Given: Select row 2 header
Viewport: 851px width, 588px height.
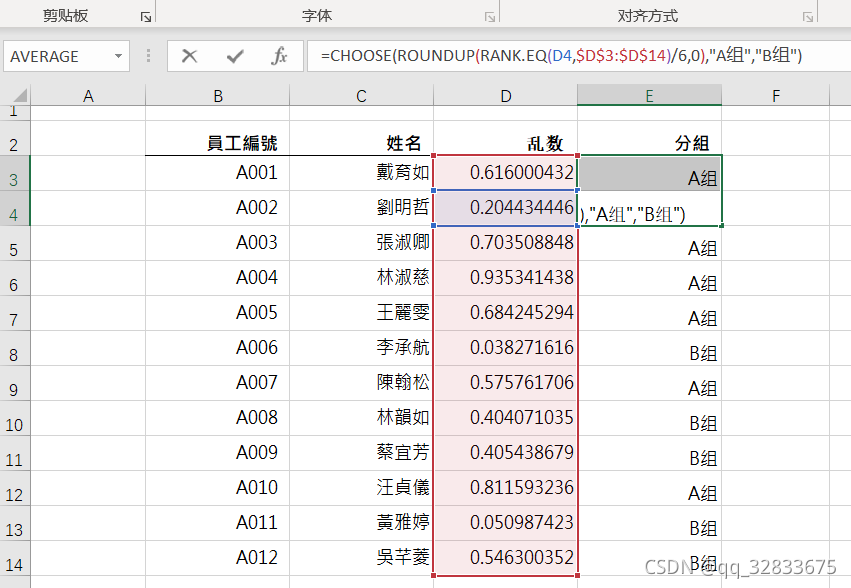Looking at the screenshot, I should tap(15, 138).
